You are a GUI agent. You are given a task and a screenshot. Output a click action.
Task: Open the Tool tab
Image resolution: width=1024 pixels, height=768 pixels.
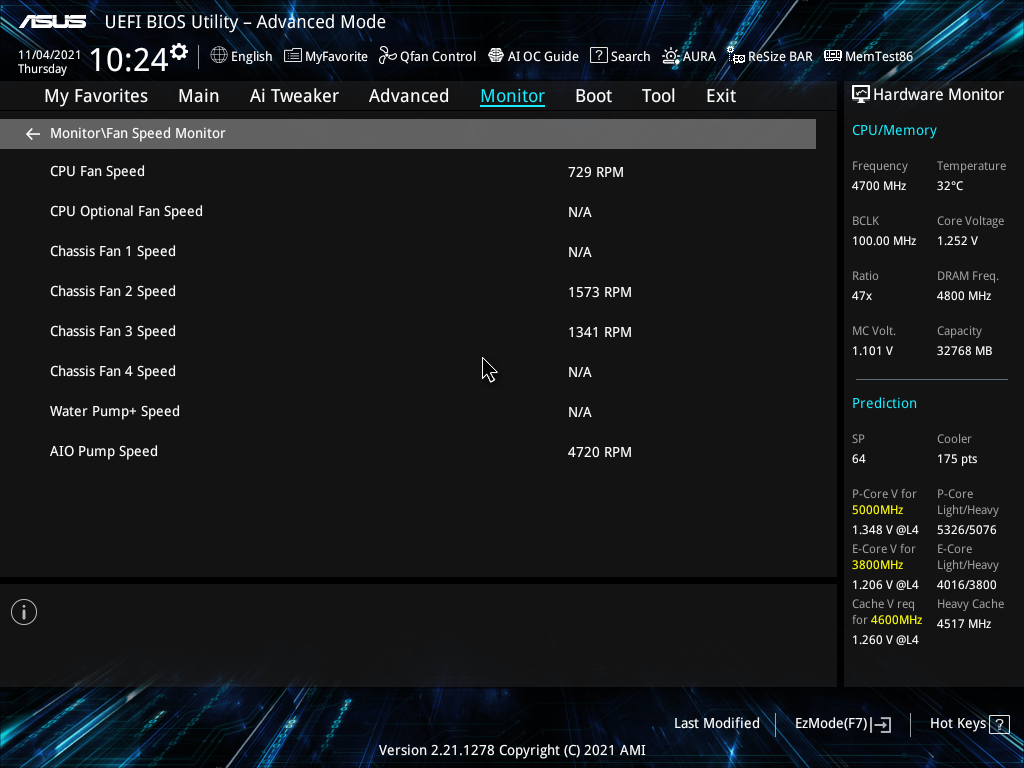pos(658,96)
